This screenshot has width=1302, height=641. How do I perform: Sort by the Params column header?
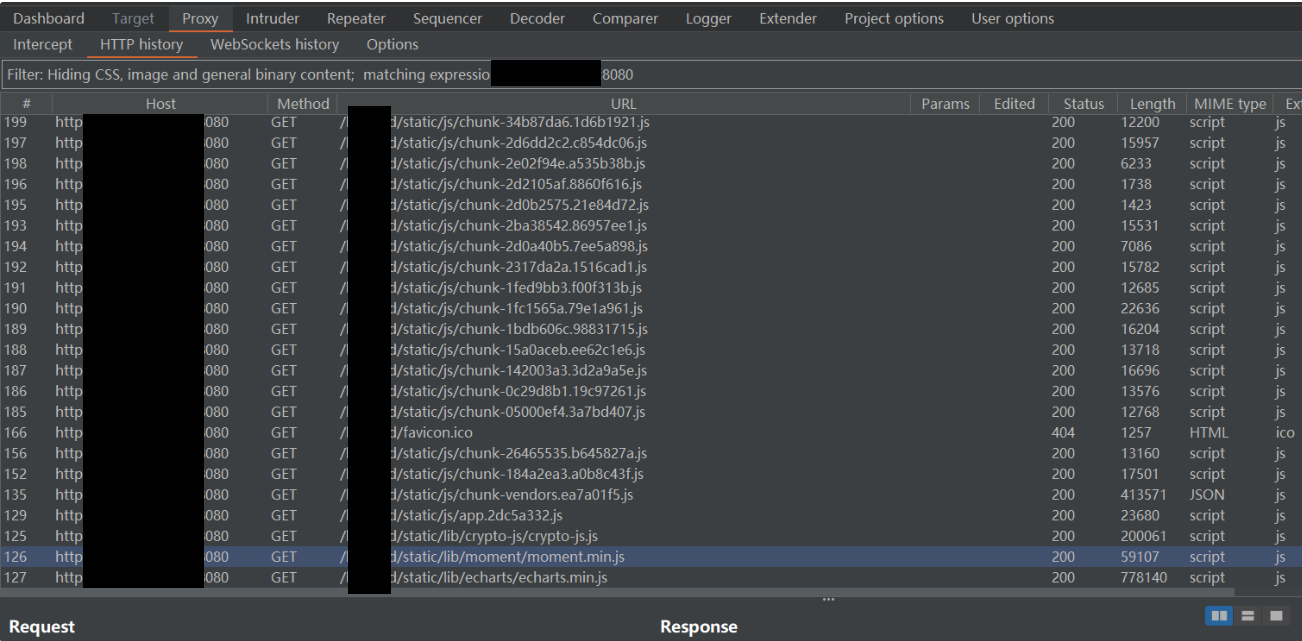[x=945, y=104]
